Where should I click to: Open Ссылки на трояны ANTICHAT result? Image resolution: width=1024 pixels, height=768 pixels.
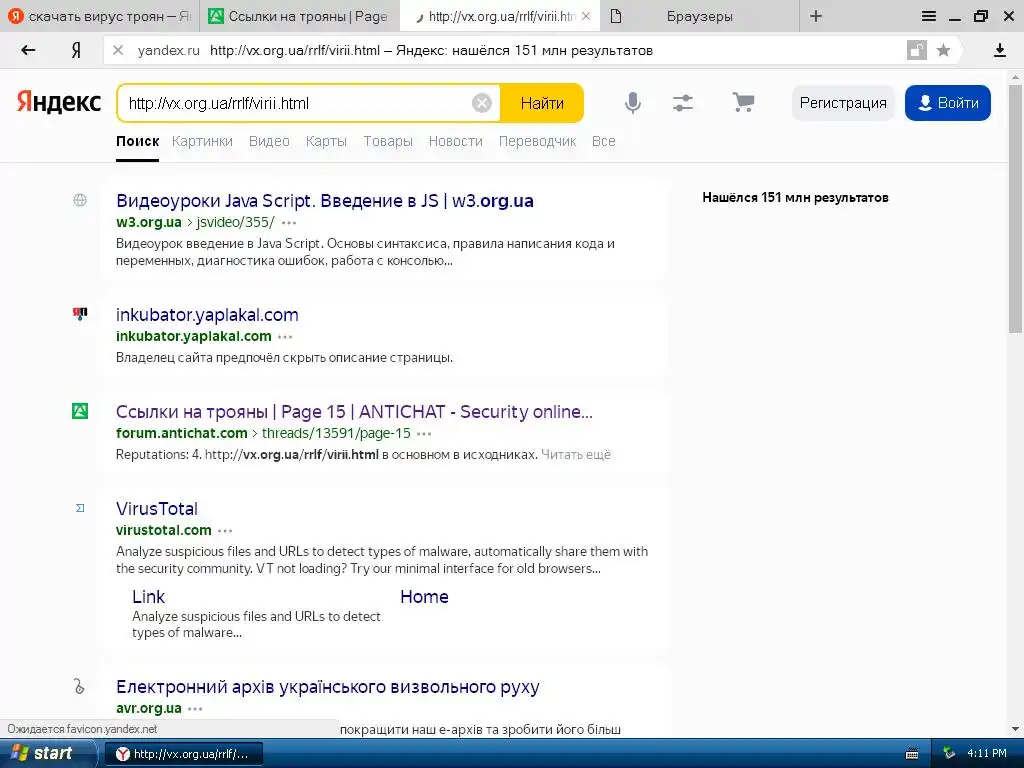[x=354, y=412]
